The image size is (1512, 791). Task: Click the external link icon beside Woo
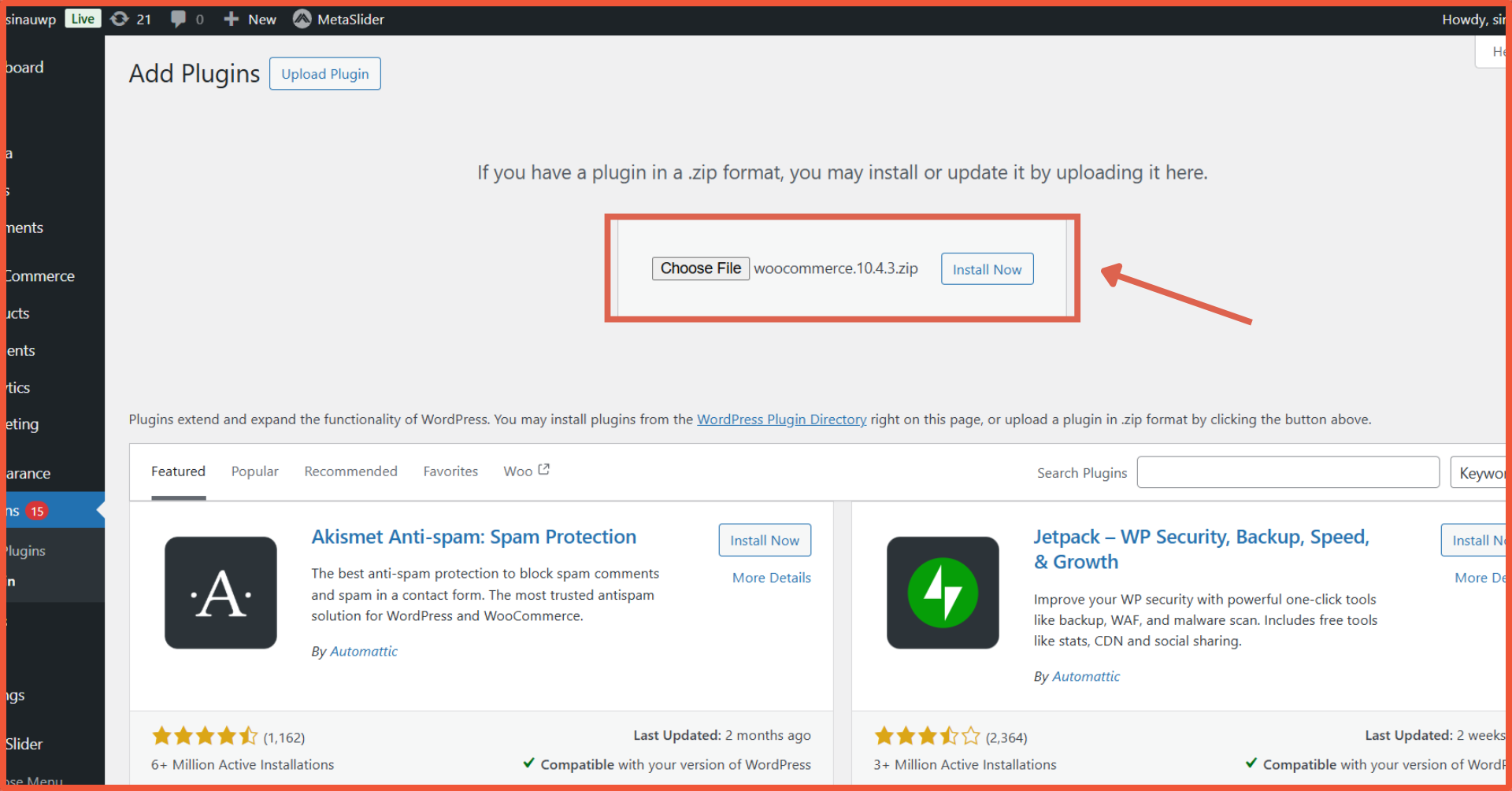tap(543, 470)
